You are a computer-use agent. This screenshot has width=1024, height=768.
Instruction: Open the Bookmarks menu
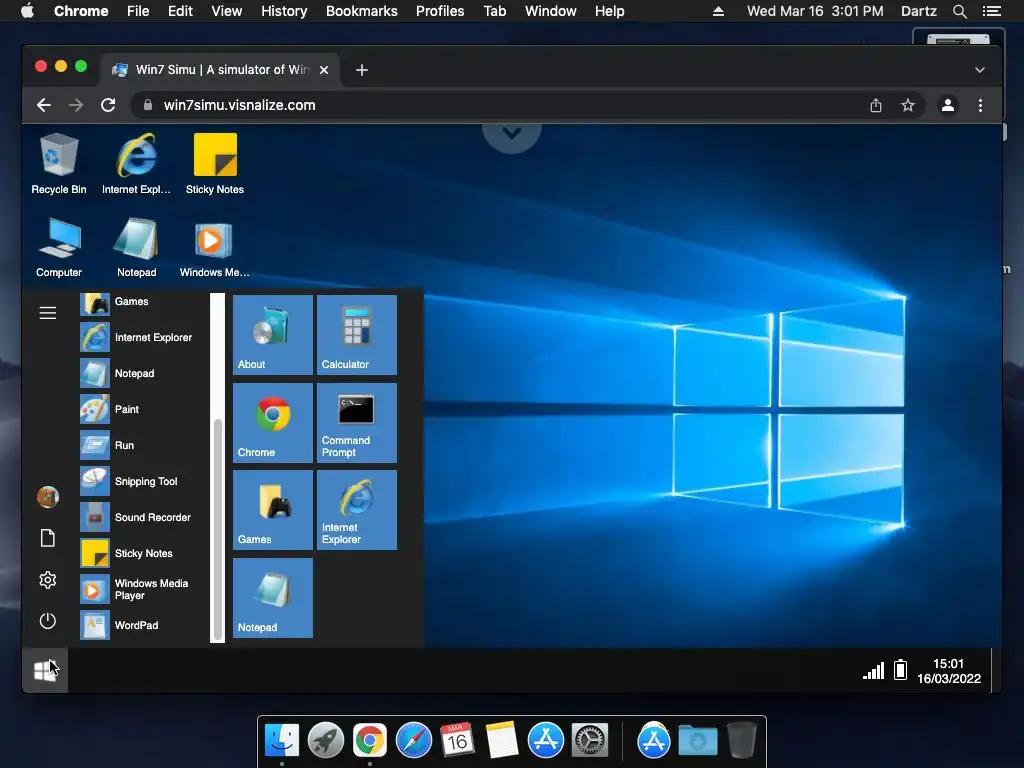coord(362,11)
